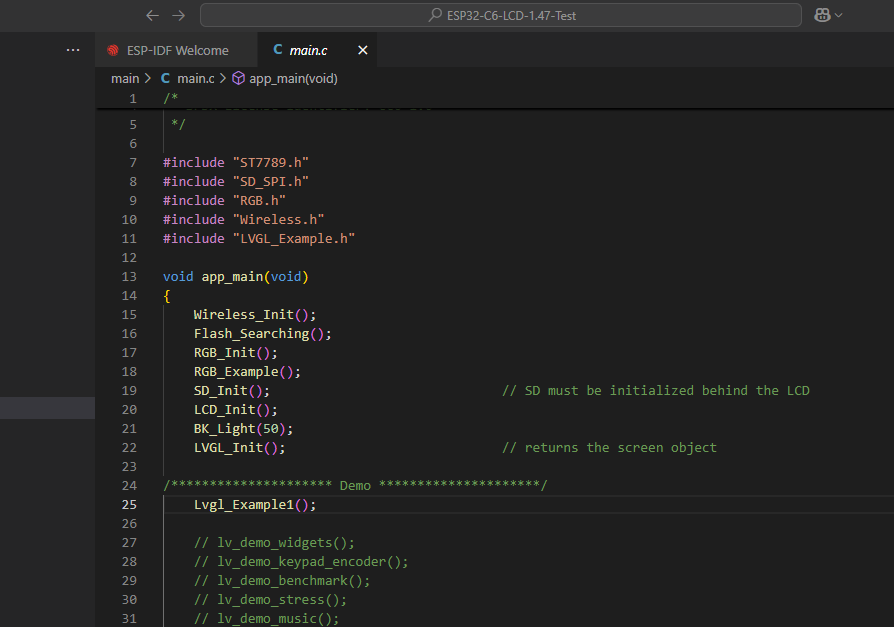894x627 pixels.
Task: Place cursor on BK_Light(50); call
Action: point(243,429)
